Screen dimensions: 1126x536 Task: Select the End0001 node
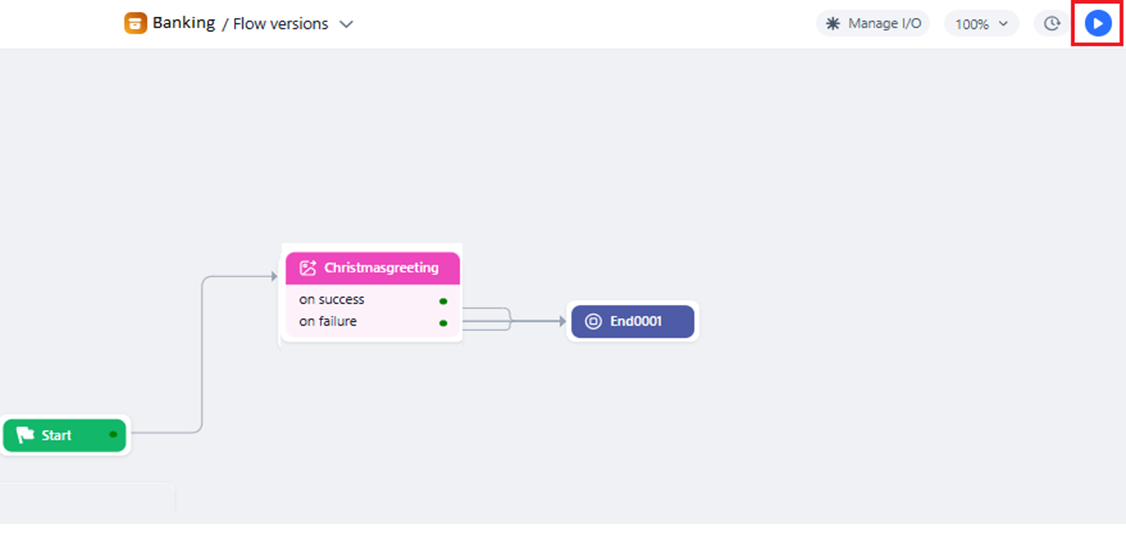coord(633,321)
